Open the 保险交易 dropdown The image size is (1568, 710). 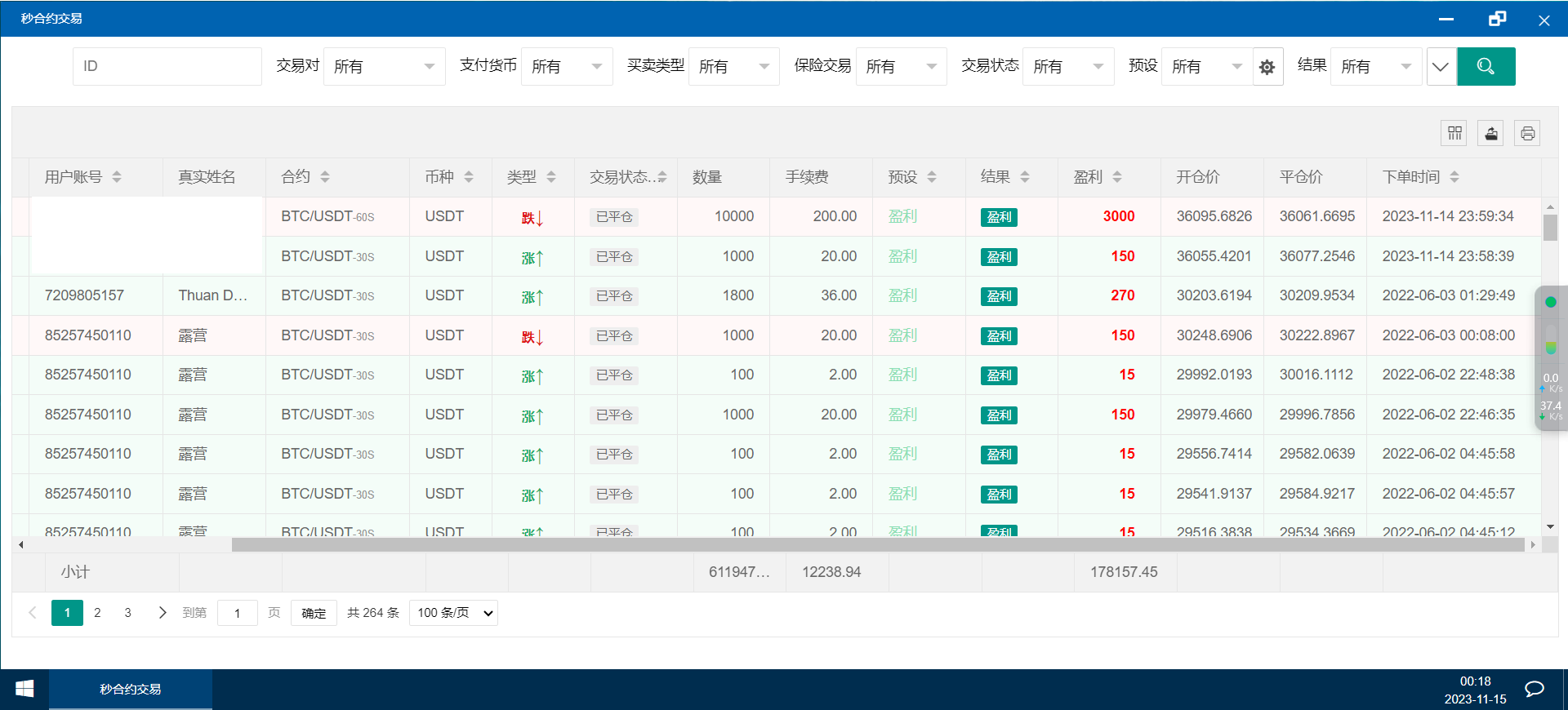[x=902, y=66]
